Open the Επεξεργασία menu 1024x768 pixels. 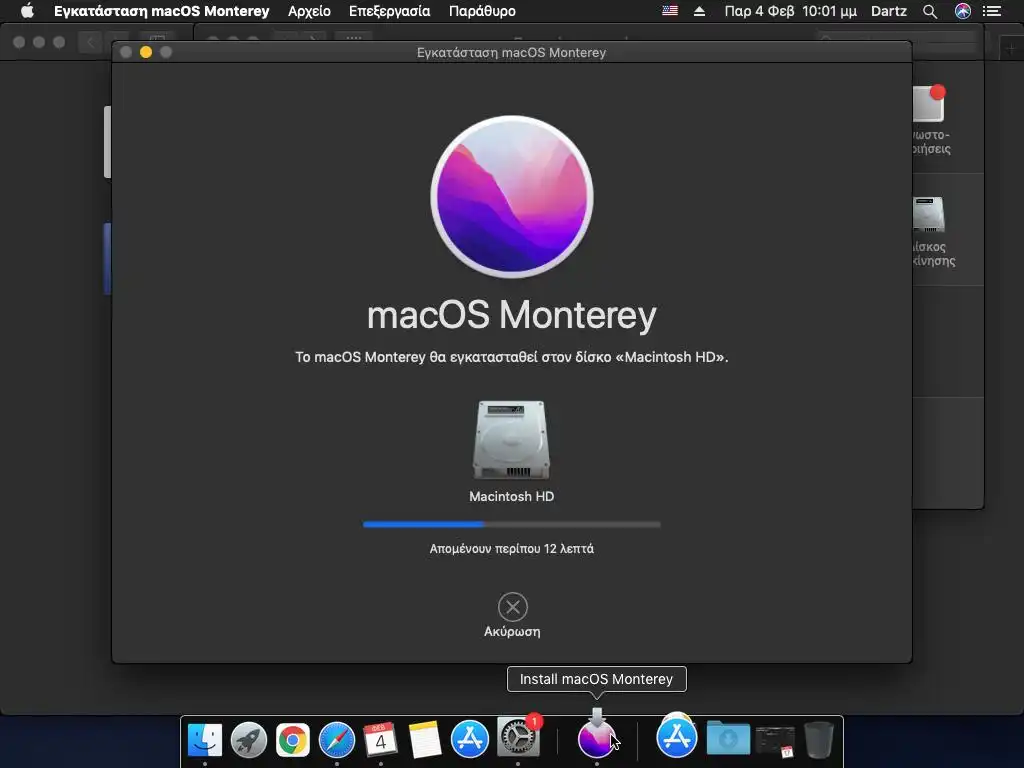tap(389, 11)
